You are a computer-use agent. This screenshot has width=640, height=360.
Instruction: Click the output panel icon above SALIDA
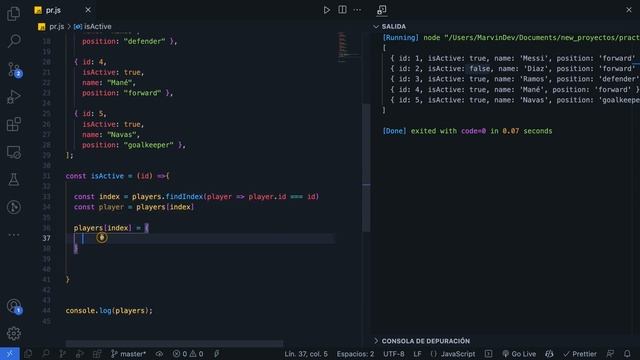click(x=382, y=10)
